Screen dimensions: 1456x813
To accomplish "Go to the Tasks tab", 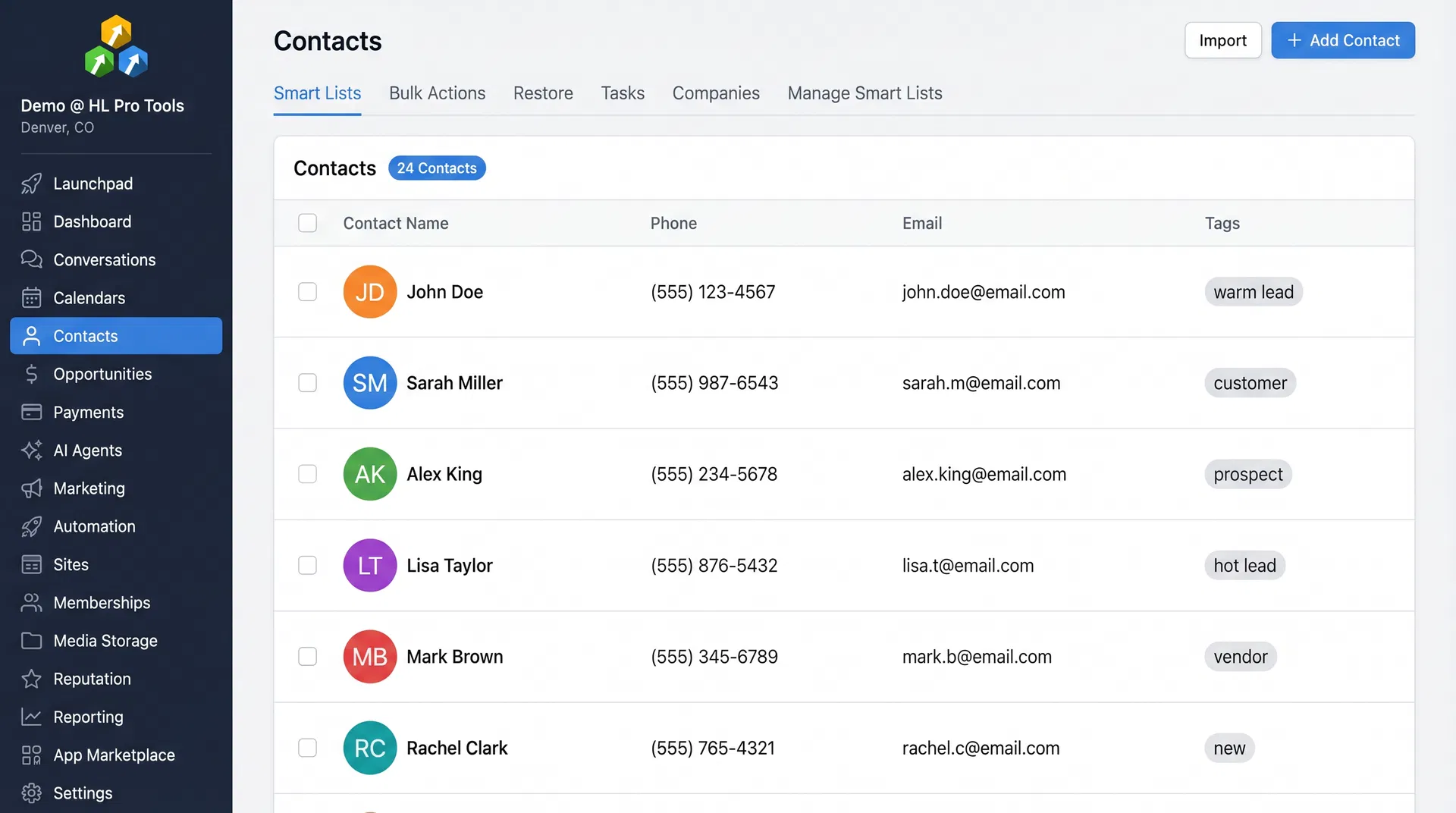I will click(623, 93).
